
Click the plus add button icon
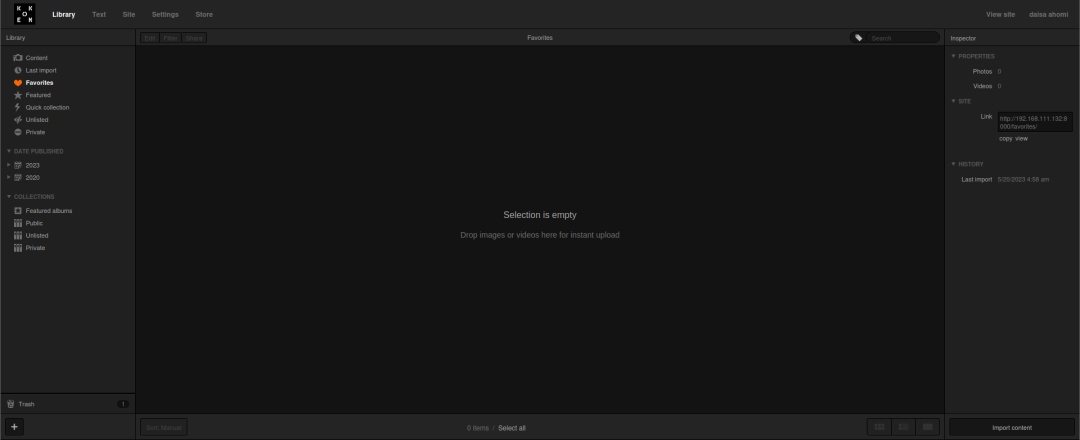(14, 427)
